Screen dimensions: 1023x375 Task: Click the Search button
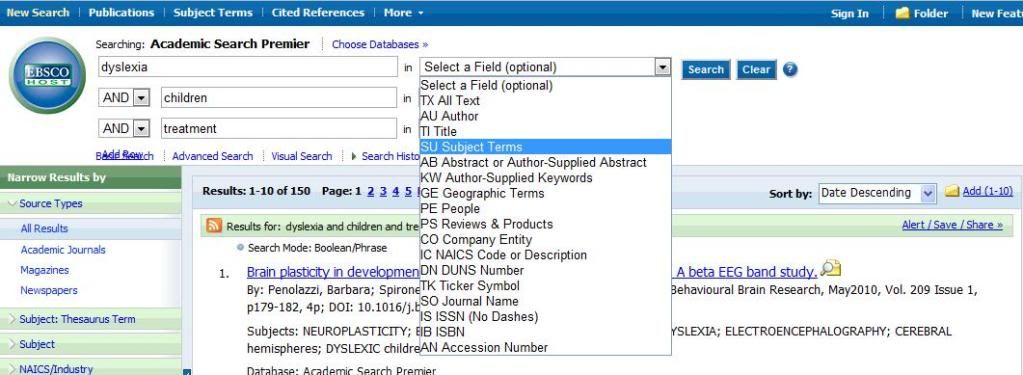706,70
